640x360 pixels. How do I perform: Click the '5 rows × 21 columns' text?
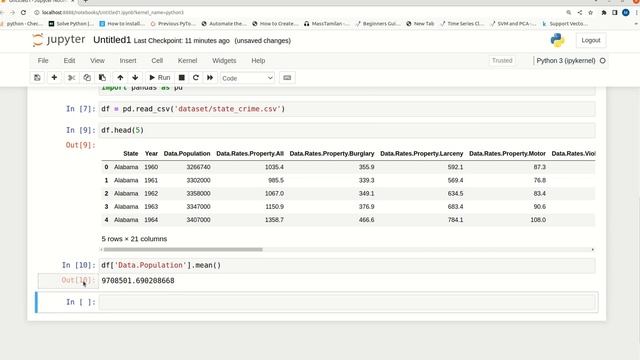point(134,239)
